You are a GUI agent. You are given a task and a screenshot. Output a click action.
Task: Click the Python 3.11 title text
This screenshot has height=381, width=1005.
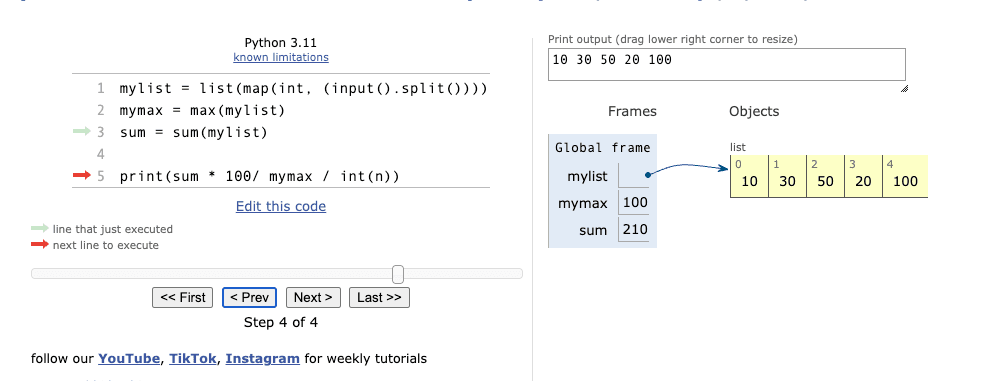pos(281,43)
